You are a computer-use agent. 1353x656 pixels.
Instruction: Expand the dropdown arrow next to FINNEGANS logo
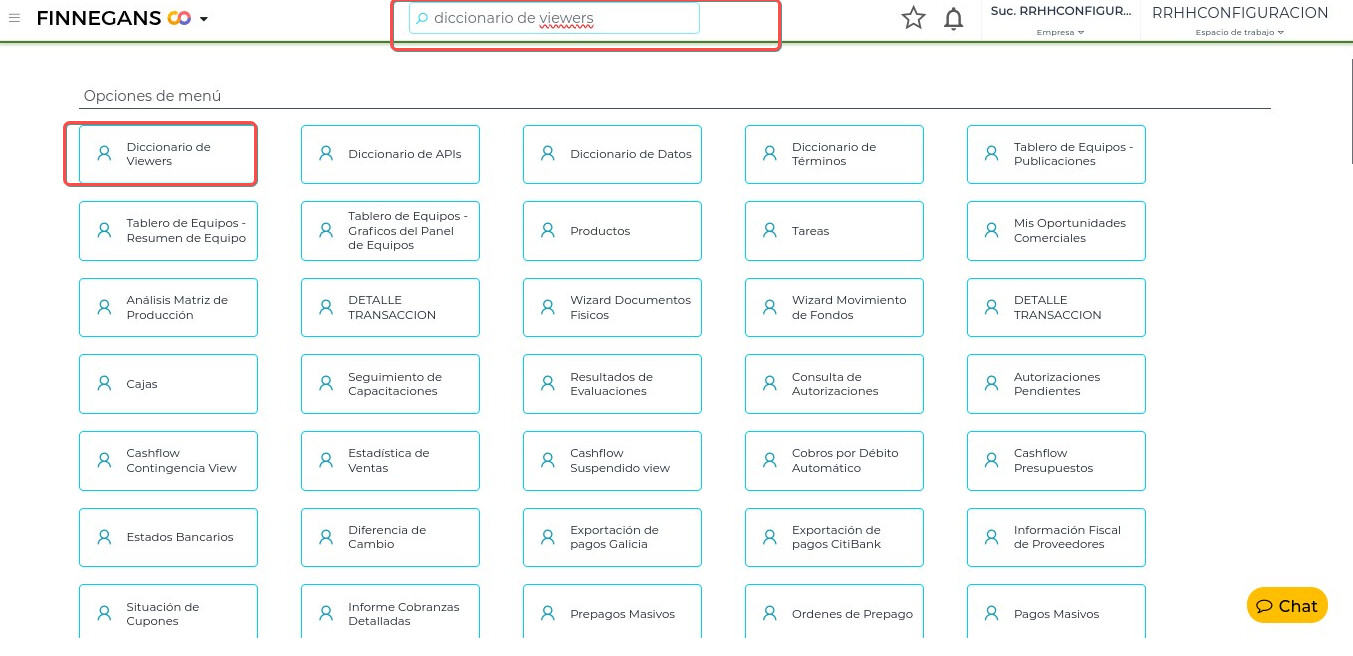click(x=204, y=19)
